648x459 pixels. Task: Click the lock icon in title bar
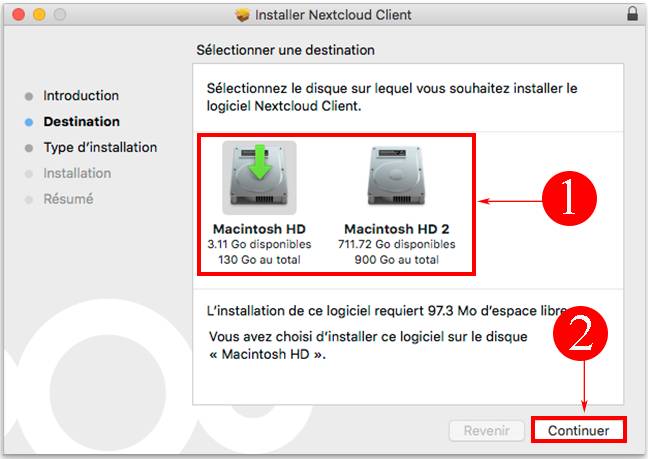[632, 14]
